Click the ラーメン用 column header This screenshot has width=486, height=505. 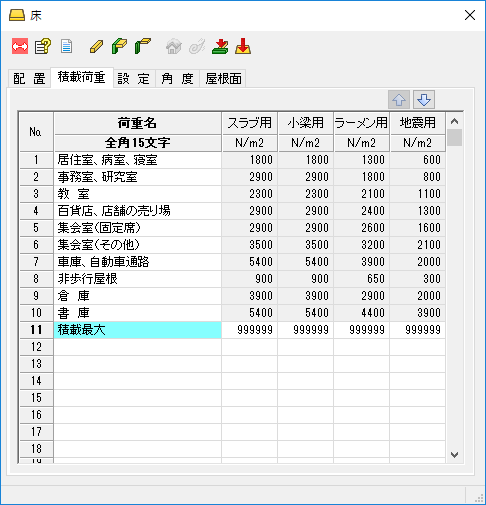pyautogui.click(x=362, y=123)
